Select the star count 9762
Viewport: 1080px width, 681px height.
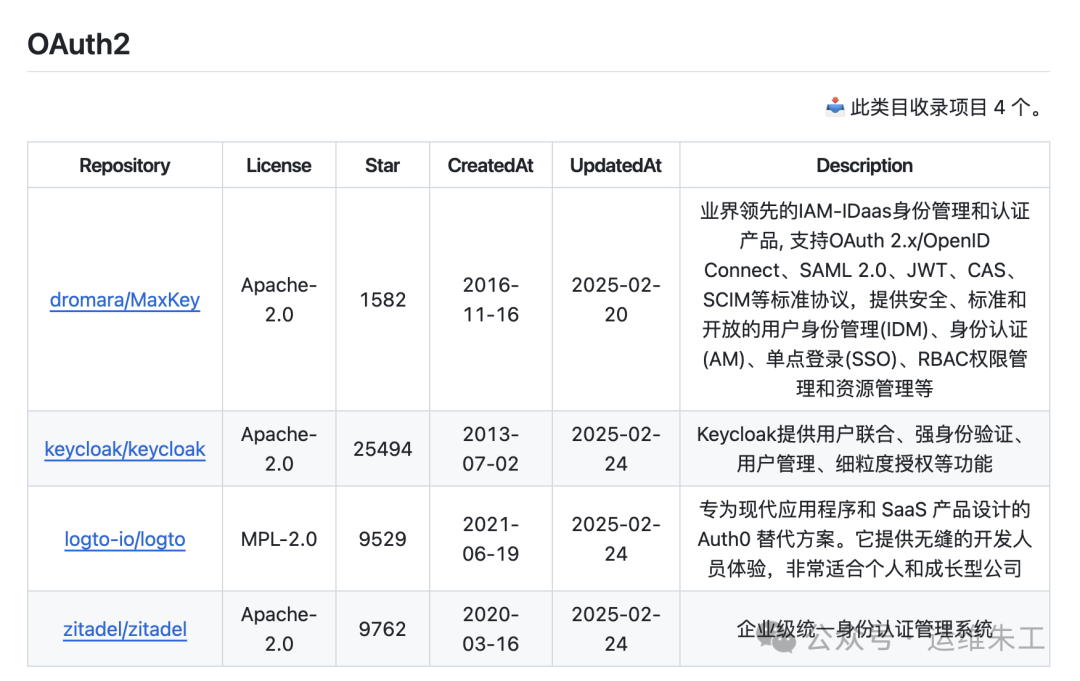click(x=382, y=629)
